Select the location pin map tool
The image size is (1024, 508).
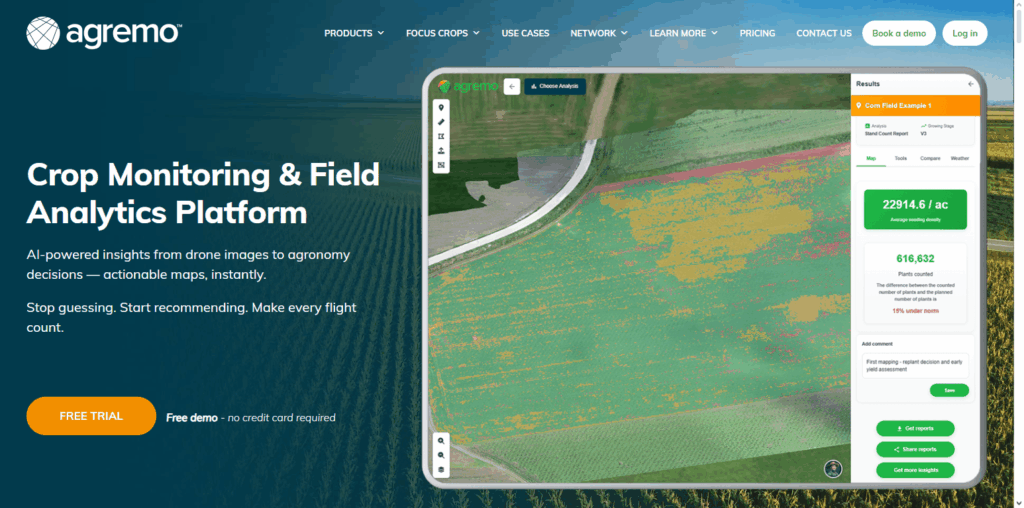[442, 107]
